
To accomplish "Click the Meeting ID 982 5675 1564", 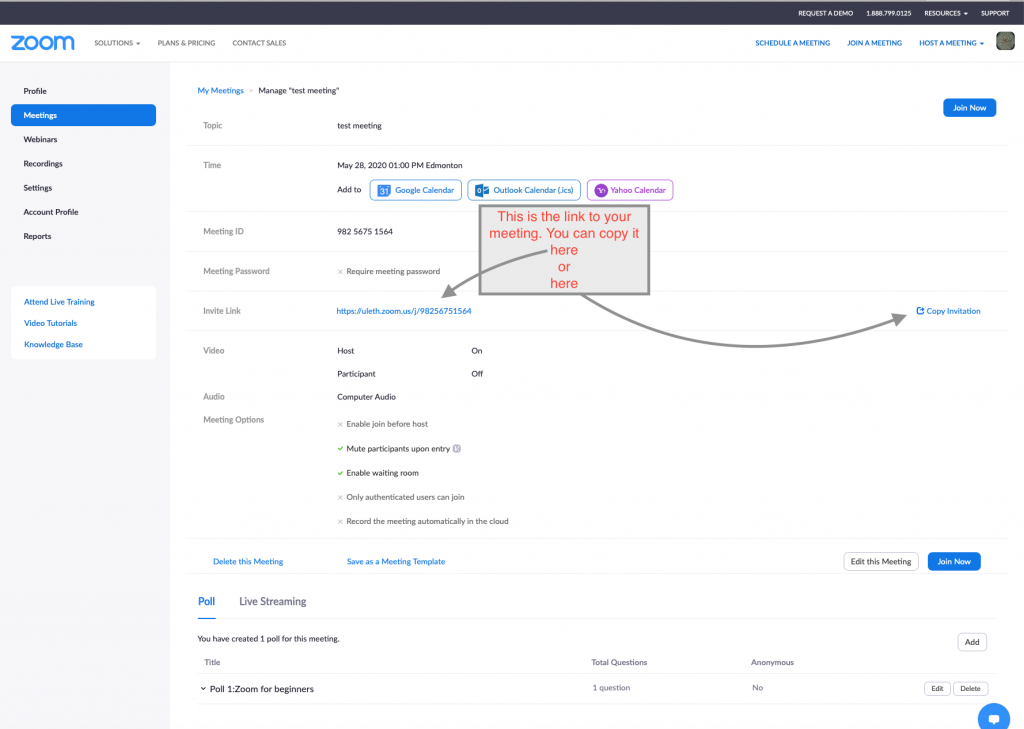I will pyautogui.click(x=364, y=231).
